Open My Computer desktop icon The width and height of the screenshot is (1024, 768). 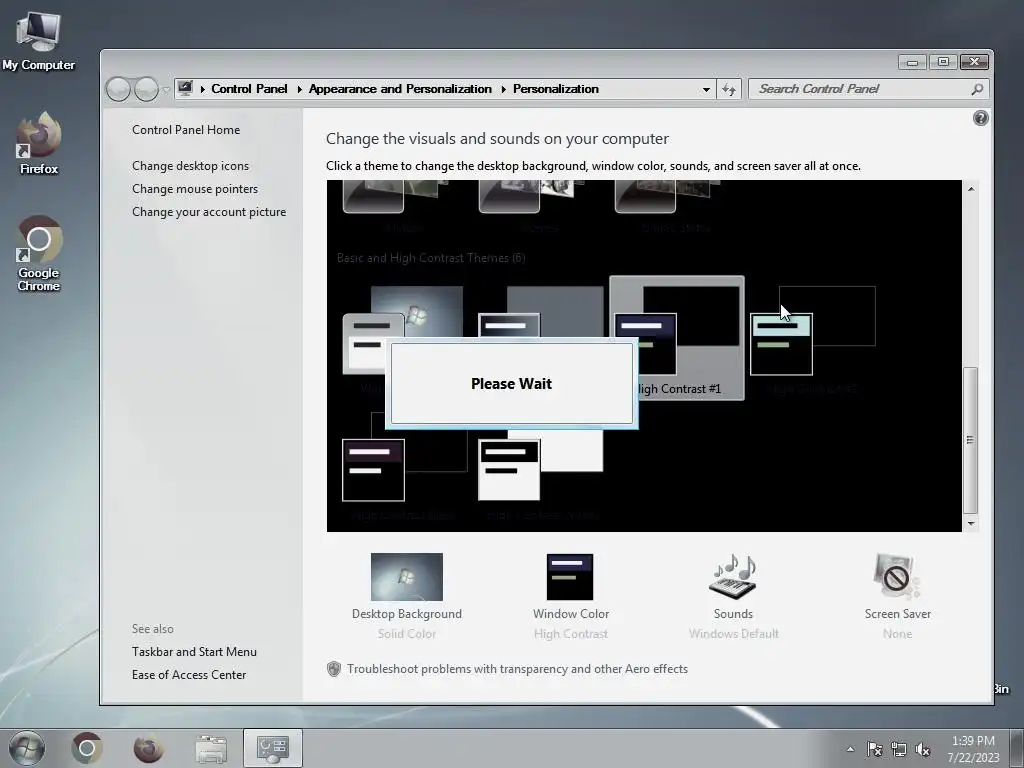point(39,41)
